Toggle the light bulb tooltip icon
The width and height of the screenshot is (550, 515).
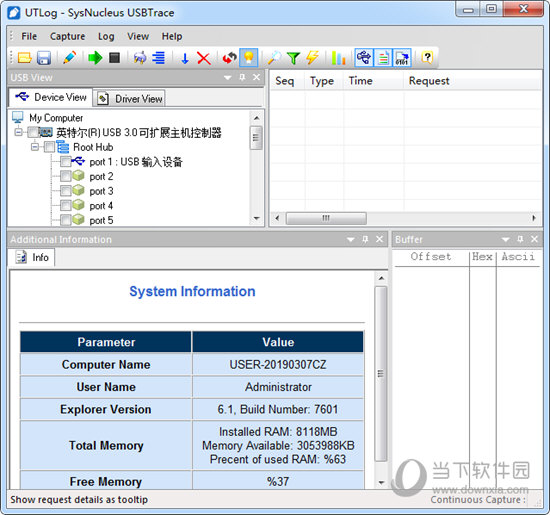point(248,58)
